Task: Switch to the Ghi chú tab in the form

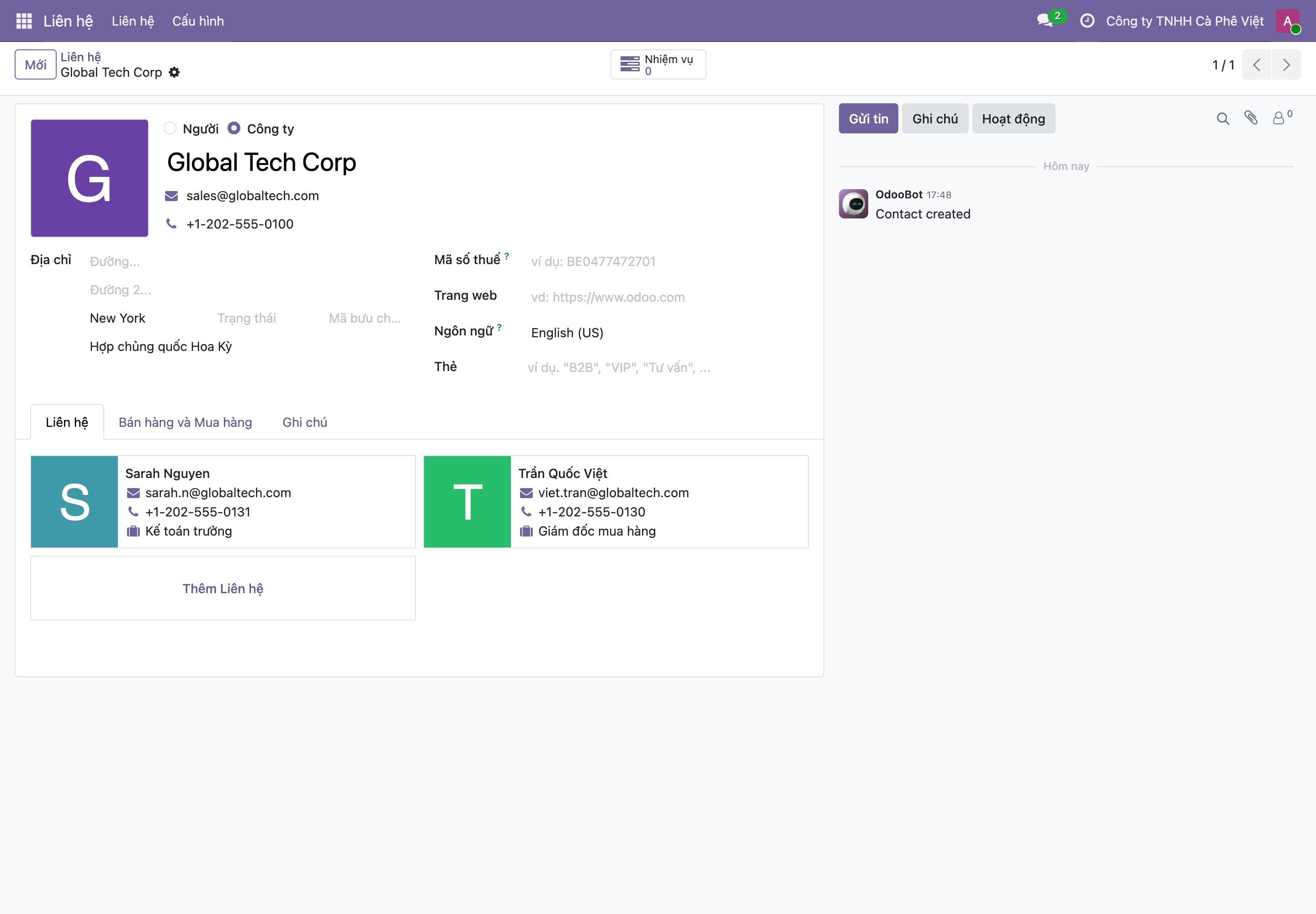Action: [x=305, y=422]
